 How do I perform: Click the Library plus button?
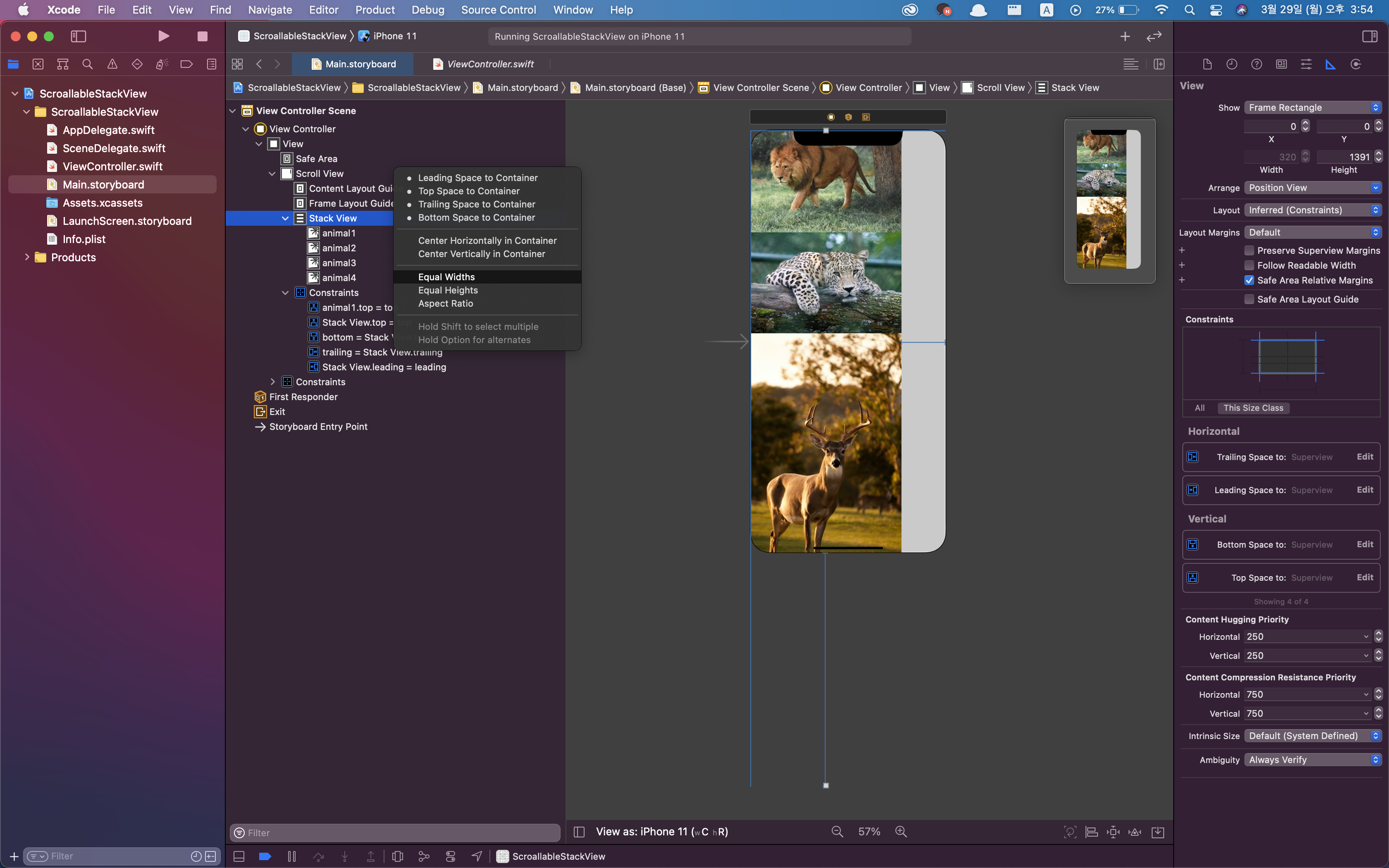click(1124, 36)
